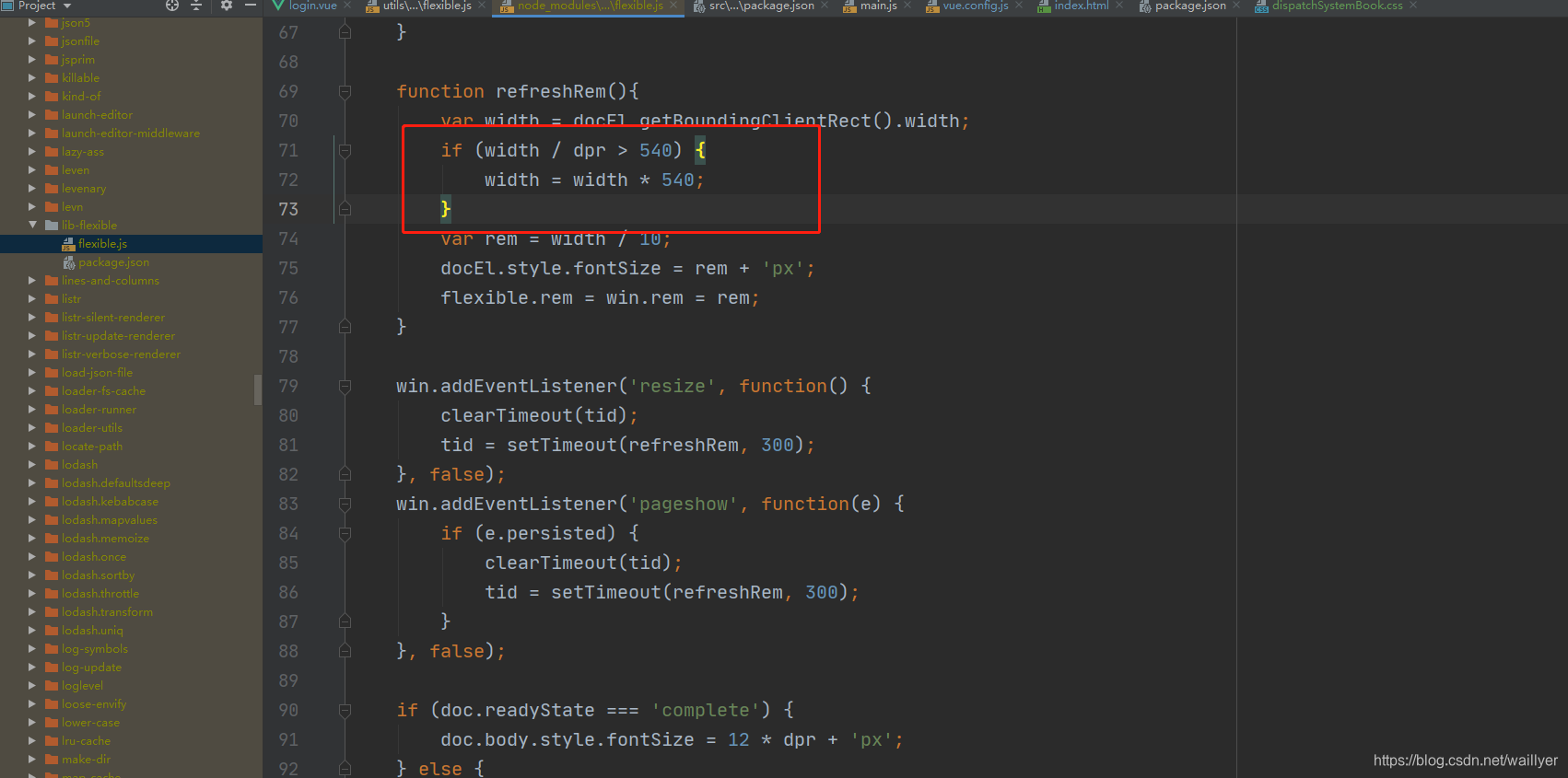Open the vue.config.js editor tab
This screenshot has width=1568, height=778.
coord(975,6)
